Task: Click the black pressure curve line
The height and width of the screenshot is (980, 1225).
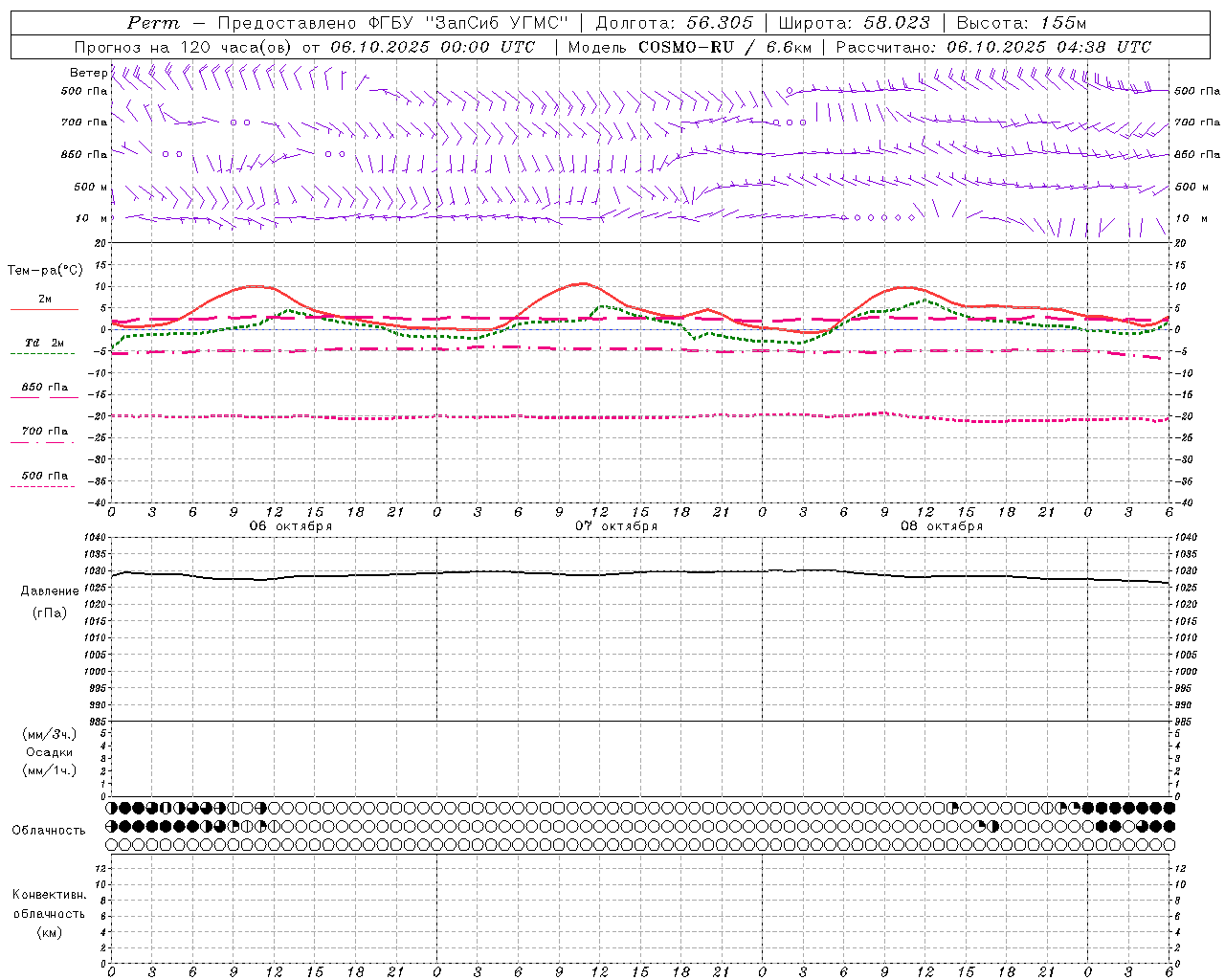Action: [641, 573]
